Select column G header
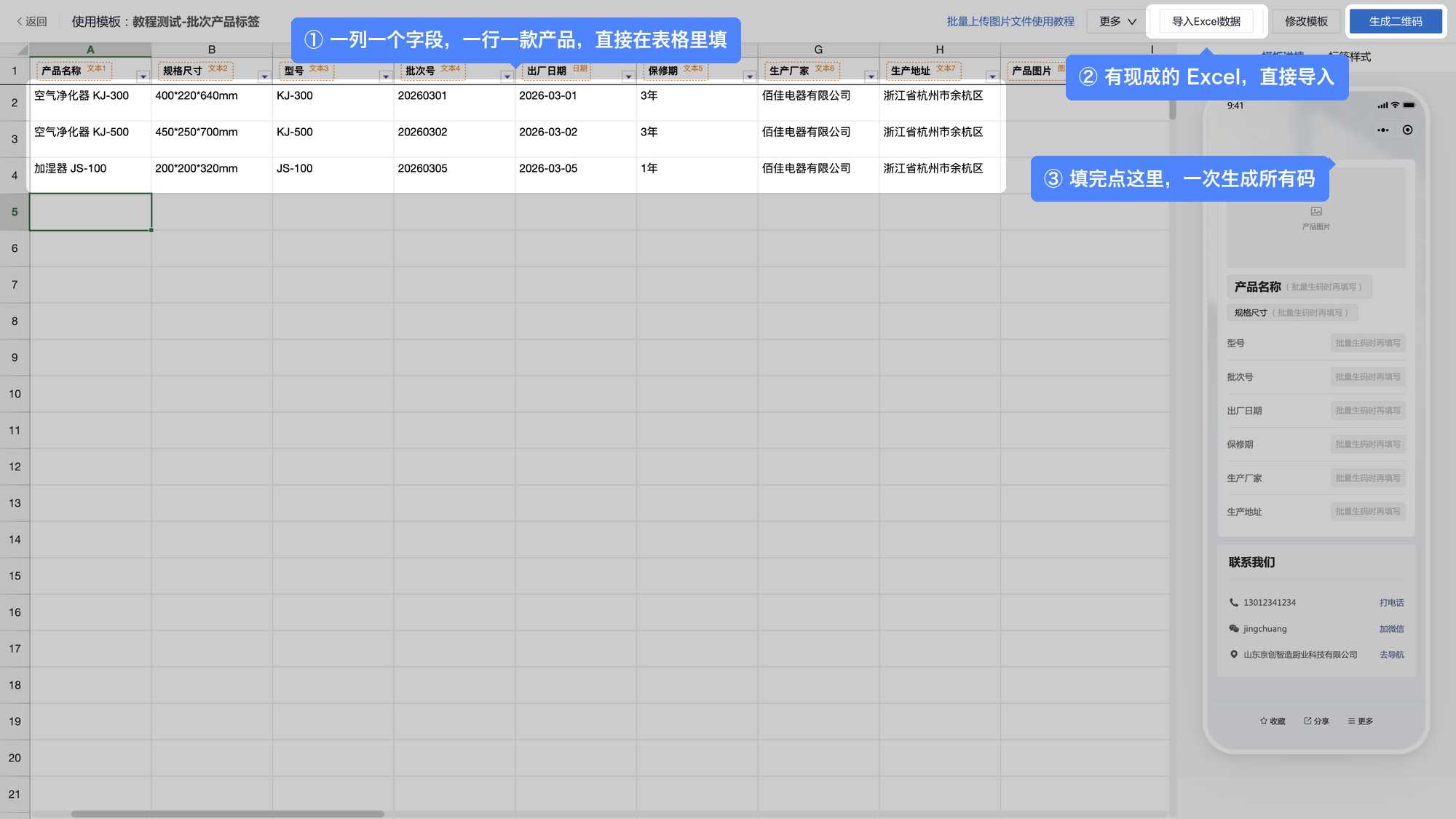This screenshot has height=819, width=1456. [818, 50]
